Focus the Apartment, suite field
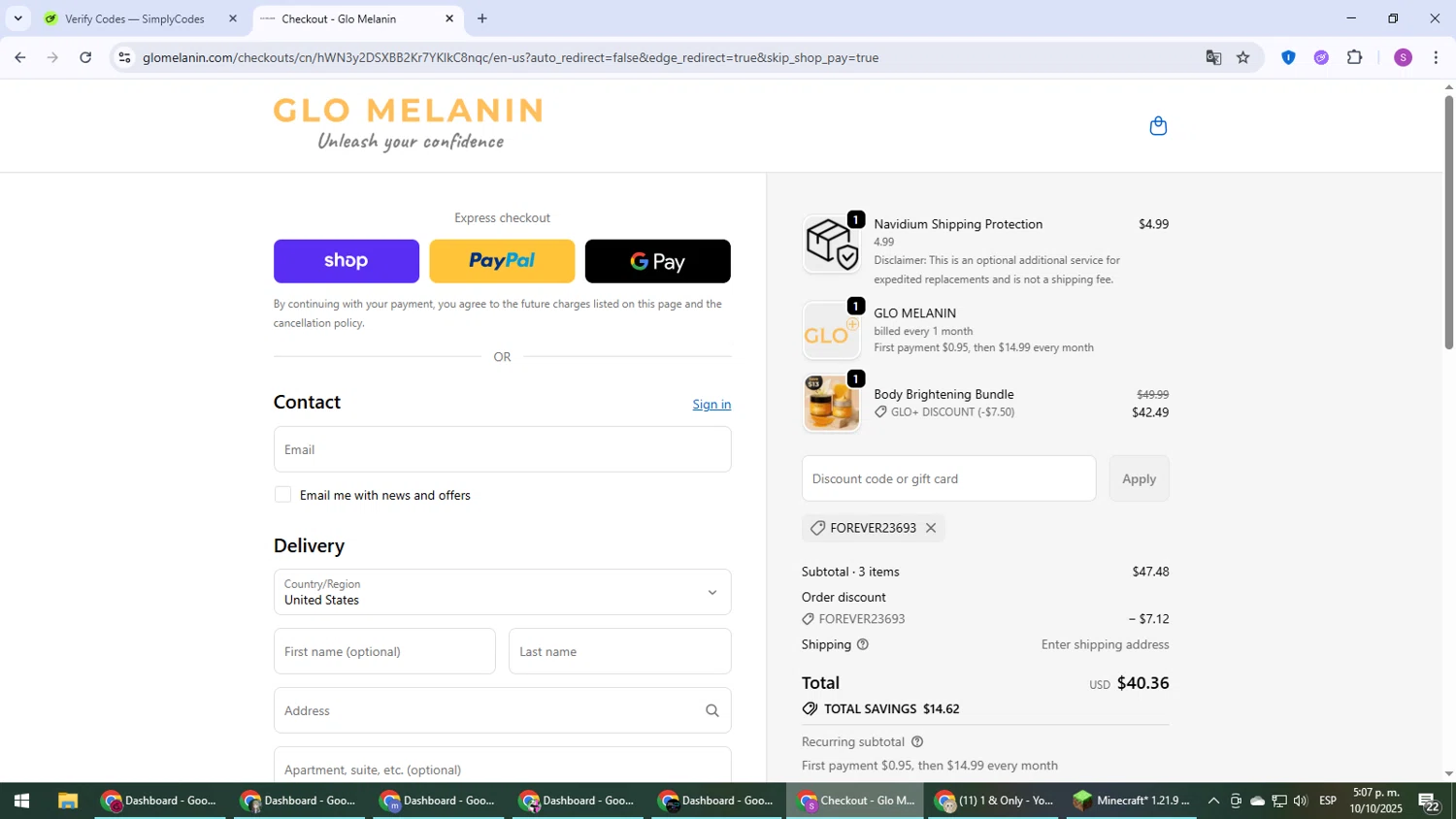Image resolution: width=1456 pixels, height=819 pixels. [x=503, y=766]
